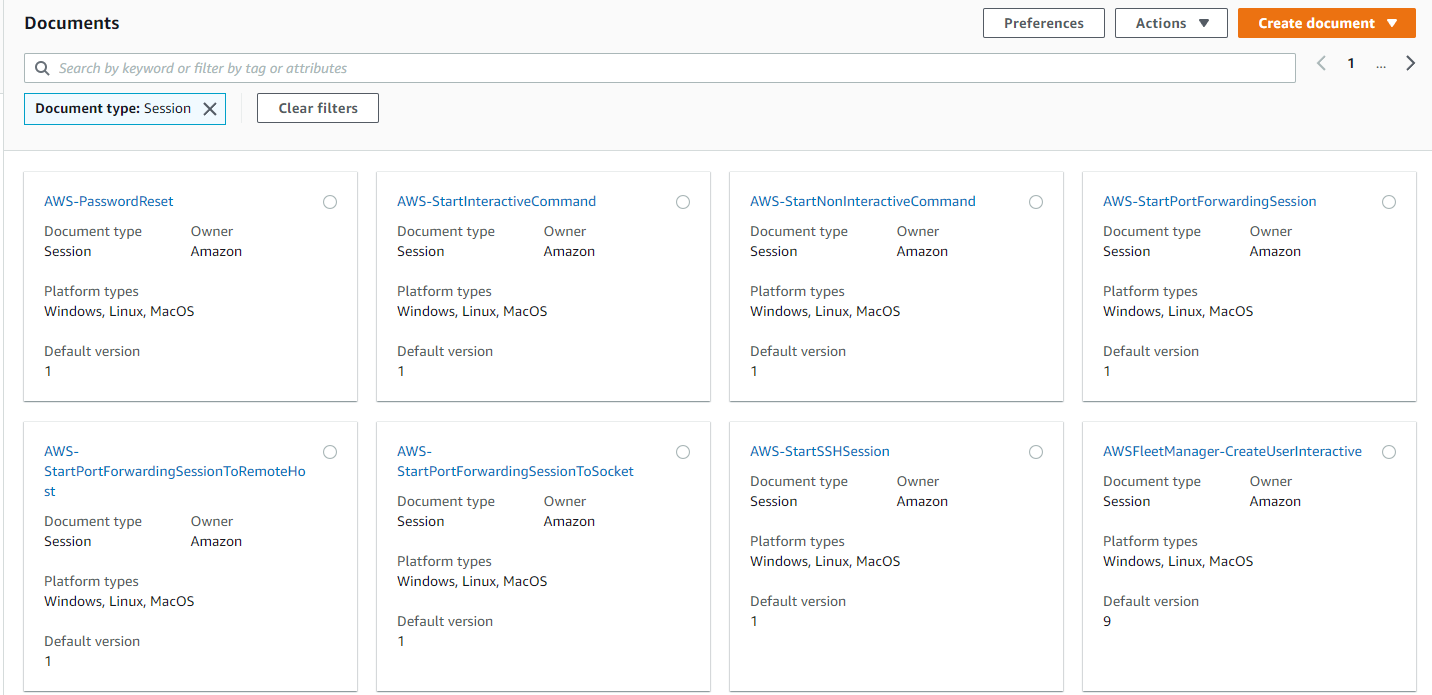Open the AWS-StartNonInteractiveCommand document link
Screen dimensions: 1432x695
tap(862, 201)
